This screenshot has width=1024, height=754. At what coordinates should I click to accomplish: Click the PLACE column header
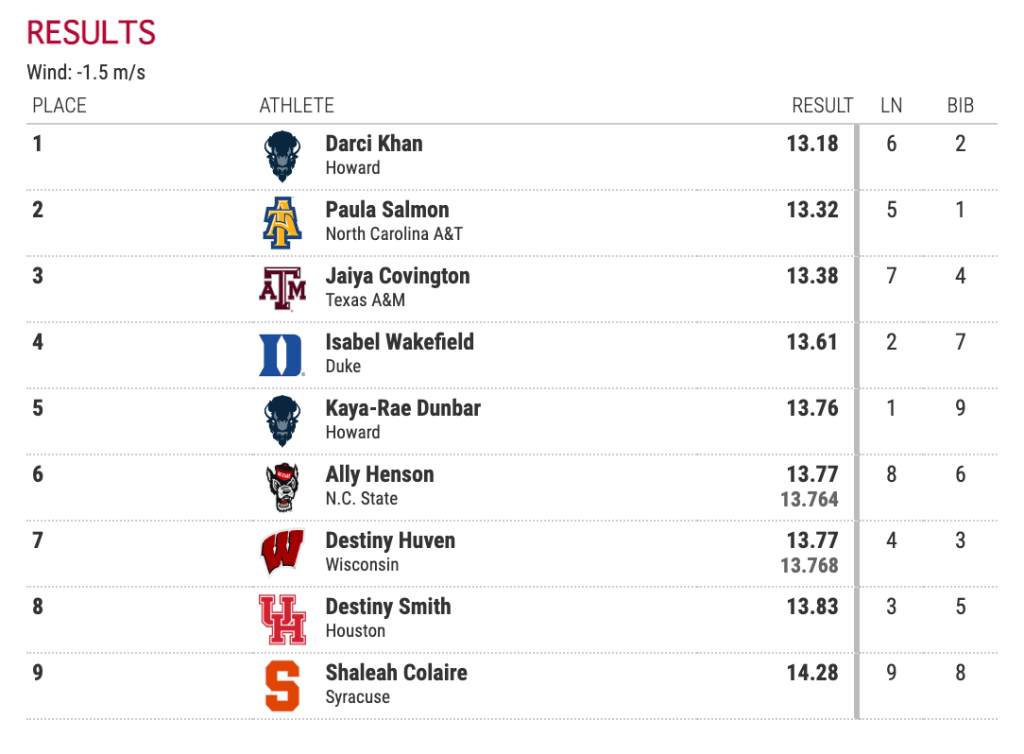click(x=59, y=106)
